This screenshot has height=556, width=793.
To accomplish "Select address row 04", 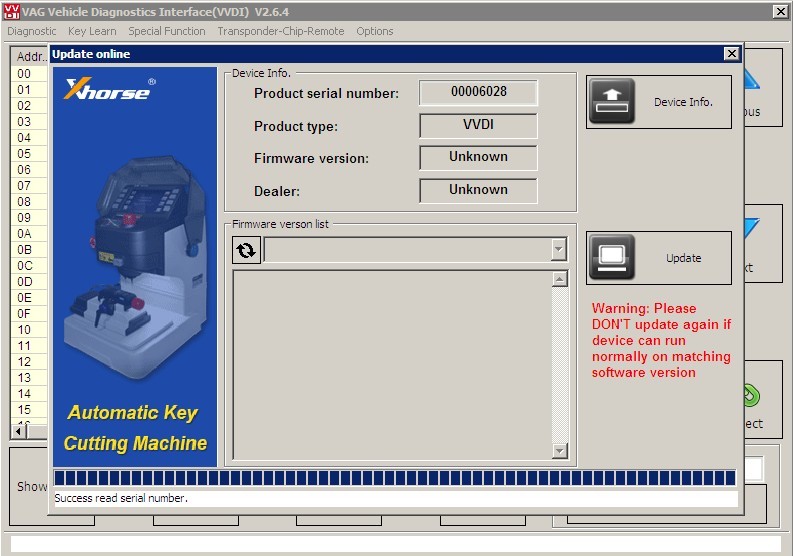I will [x=29, y=138].
